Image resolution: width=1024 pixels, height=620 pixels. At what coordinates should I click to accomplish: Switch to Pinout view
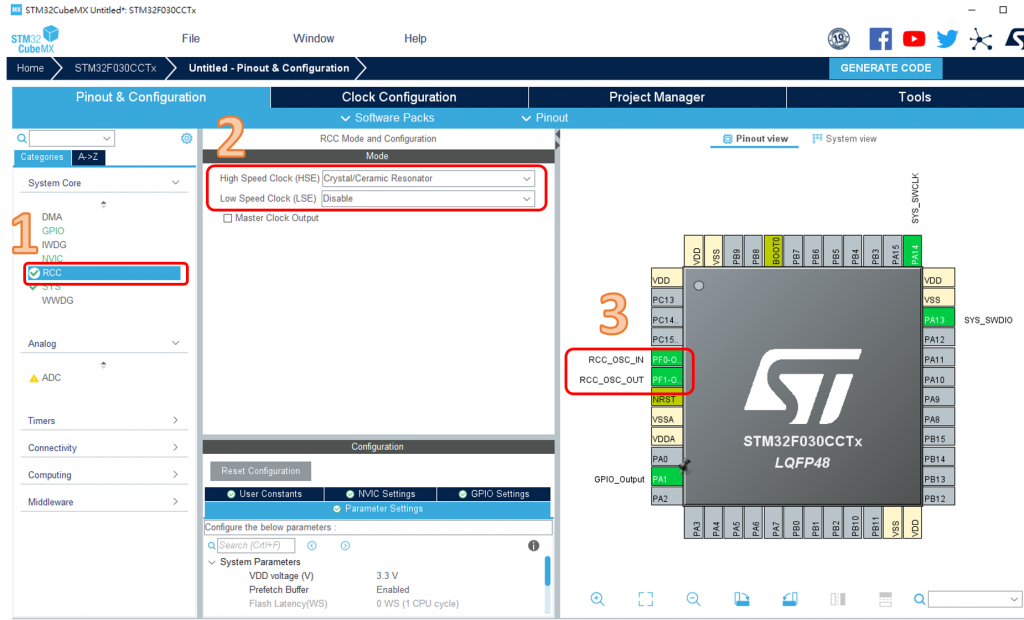pyautogui.click(x=755, y=139)
